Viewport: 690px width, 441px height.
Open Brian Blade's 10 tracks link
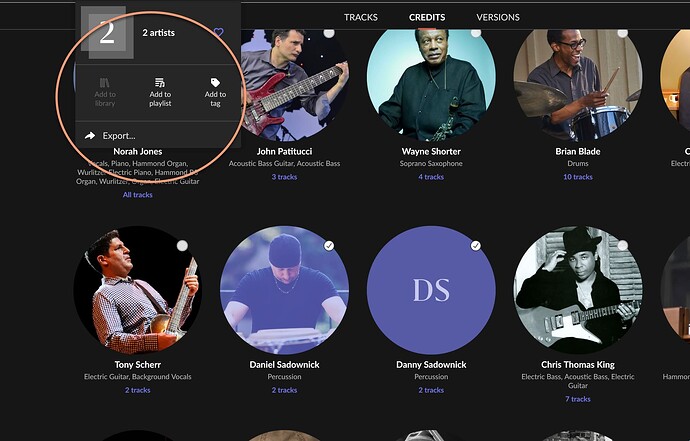(x=578, y=177)
